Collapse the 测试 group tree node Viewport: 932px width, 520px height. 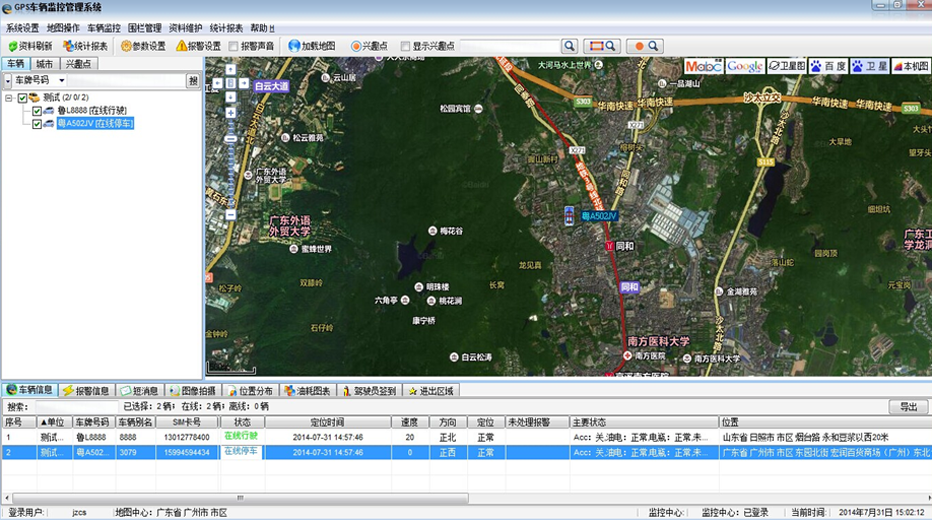tap(9, 98)
